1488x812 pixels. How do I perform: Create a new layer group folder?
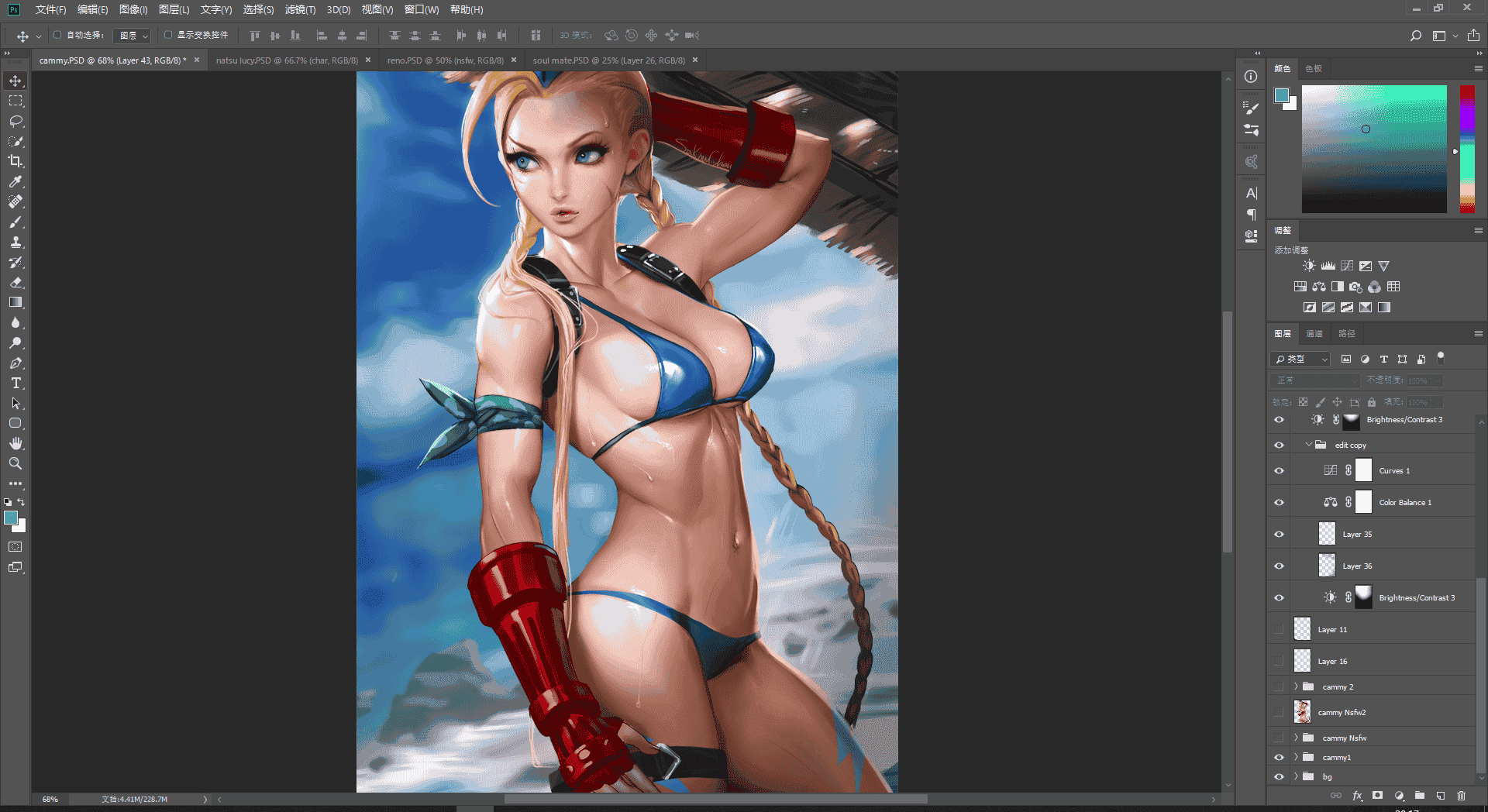coord(1420,796)
